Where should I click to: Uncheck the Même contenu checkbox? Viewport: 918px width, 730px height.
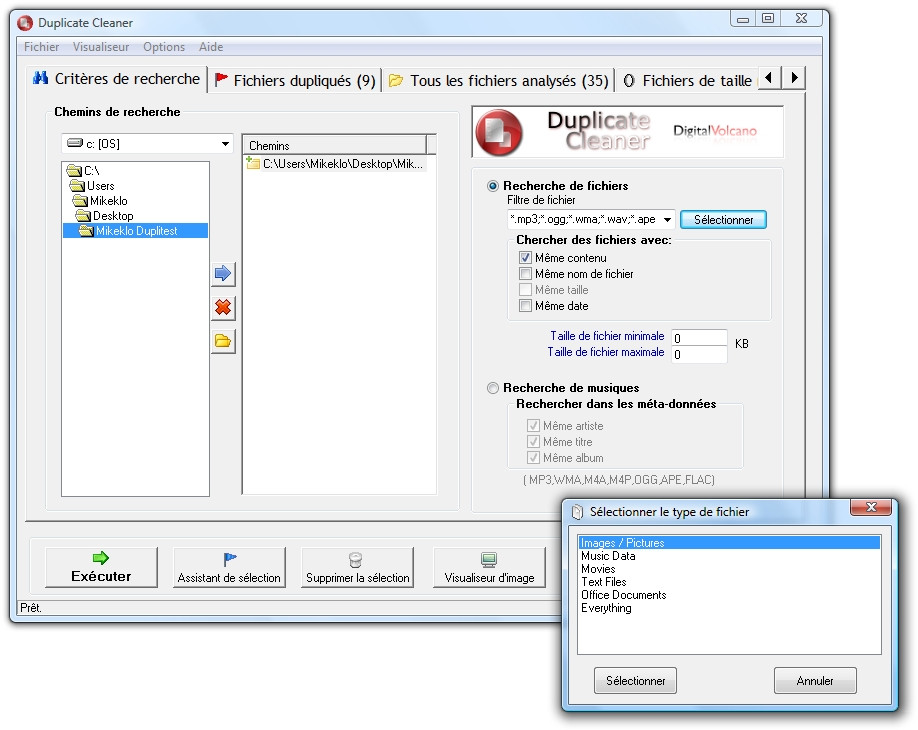(525, 257)
